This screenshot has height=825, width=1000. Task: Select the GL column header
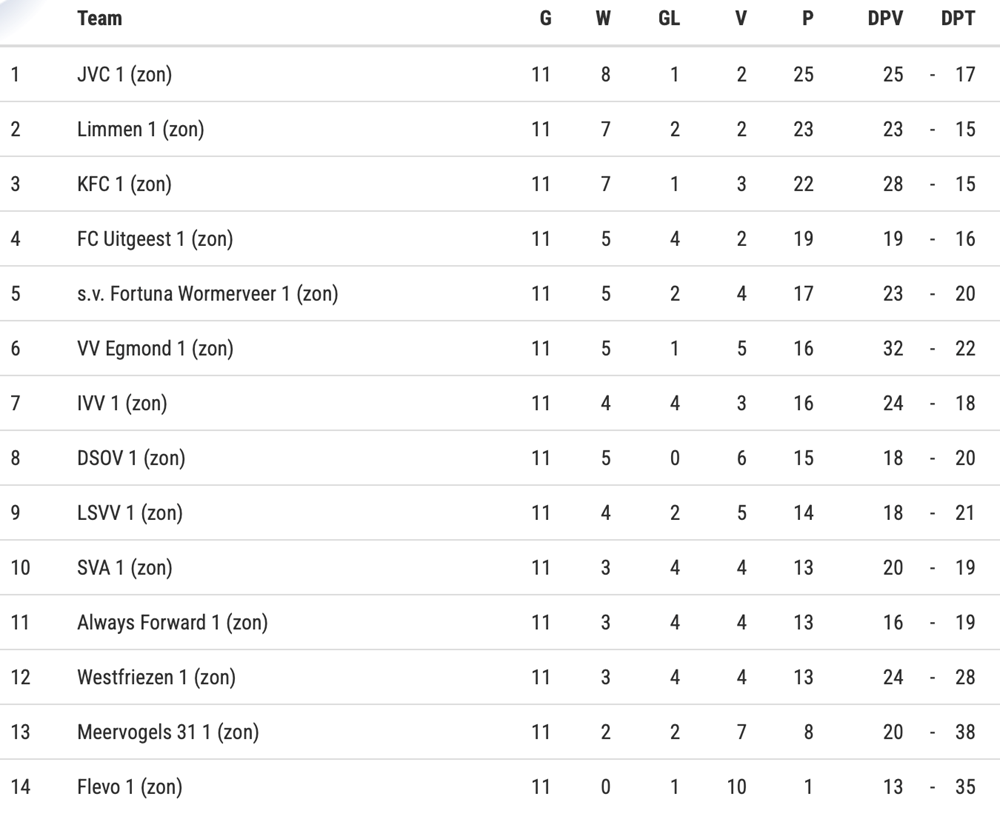click(x=669, y=18)
